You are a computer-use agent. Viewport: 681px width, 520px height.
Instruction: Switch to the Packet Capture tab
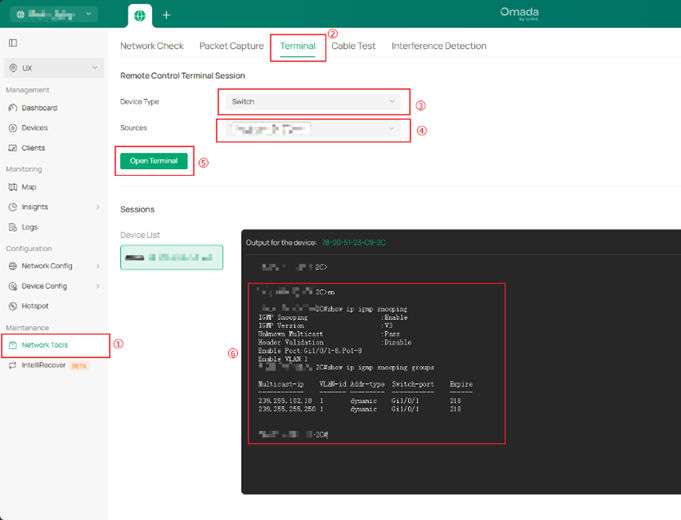(x=231, y=46)
